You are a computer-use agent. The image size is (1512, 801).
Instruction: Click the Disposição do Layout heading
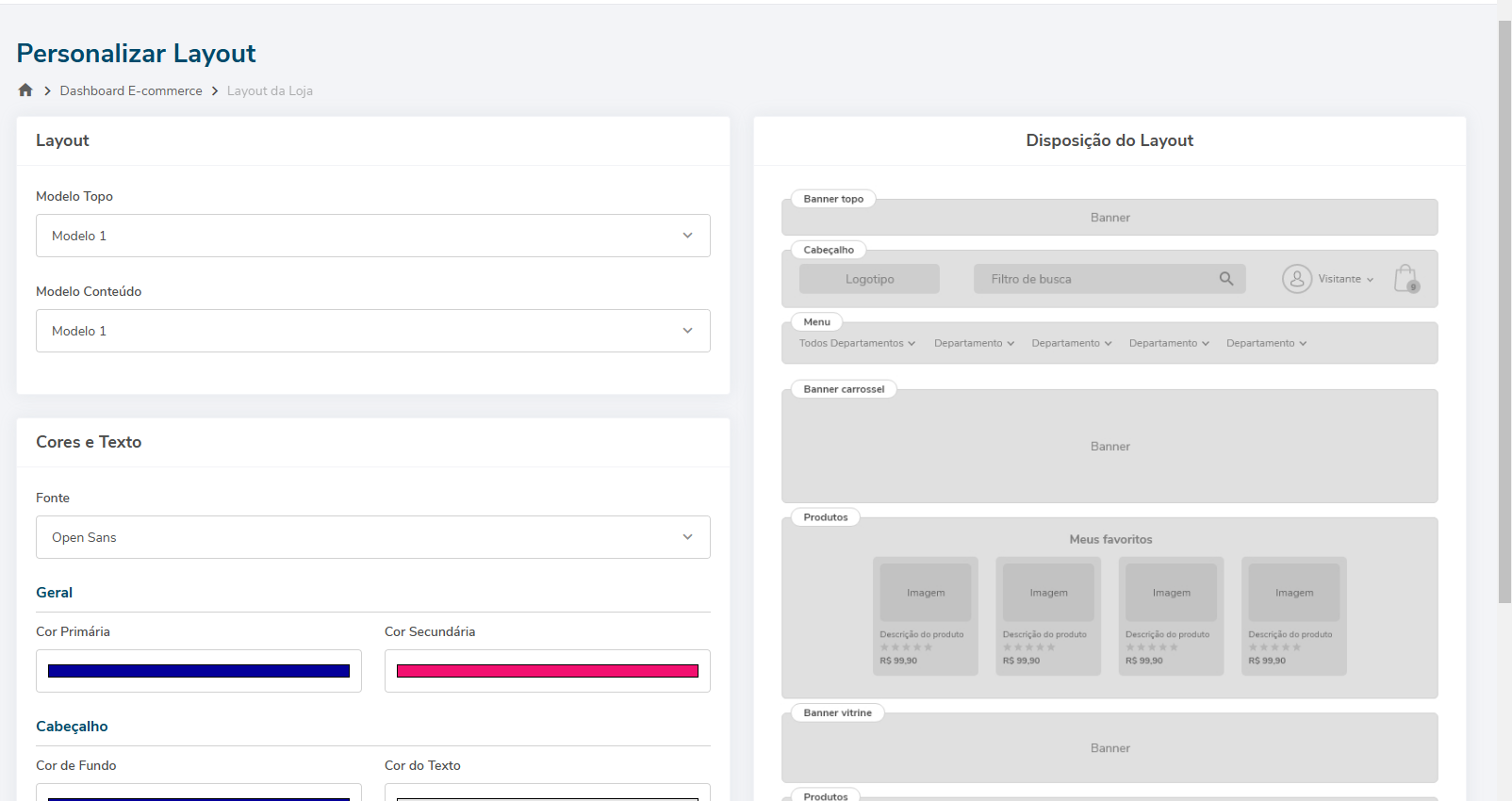pyautogui.click(x=1109, y=140)
